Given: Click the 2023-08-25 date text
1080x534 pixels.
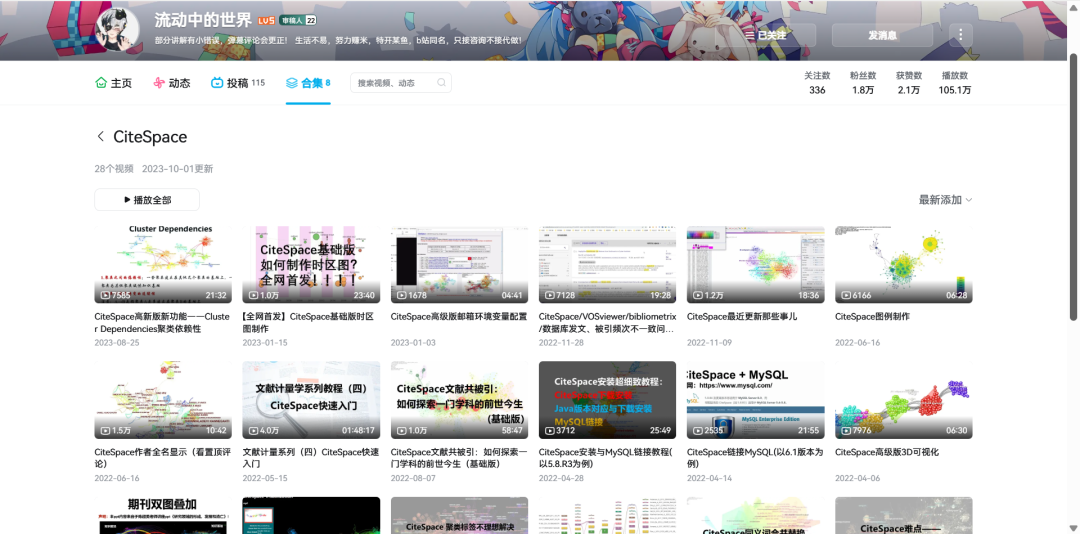Looking at the screenshot, I should pos(116,342).
